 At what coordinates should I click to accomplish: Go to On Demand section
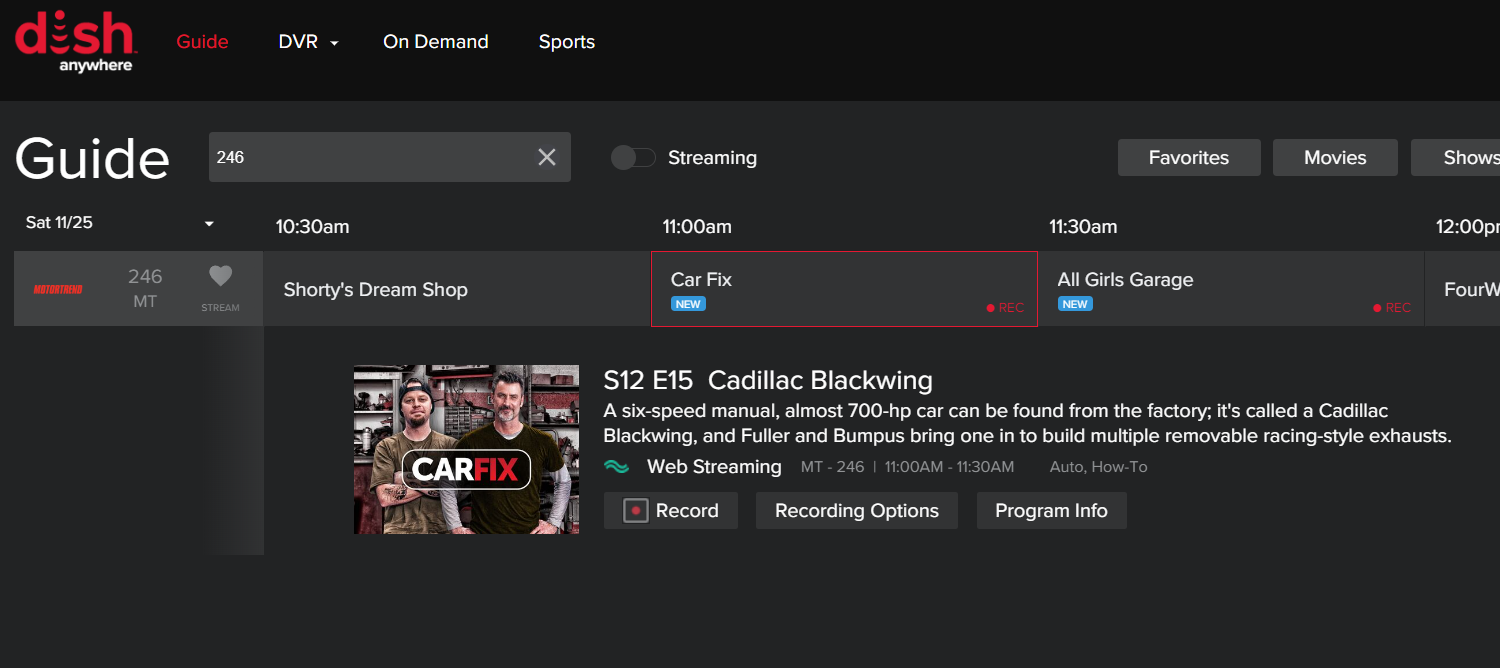[x=436, y=42]
